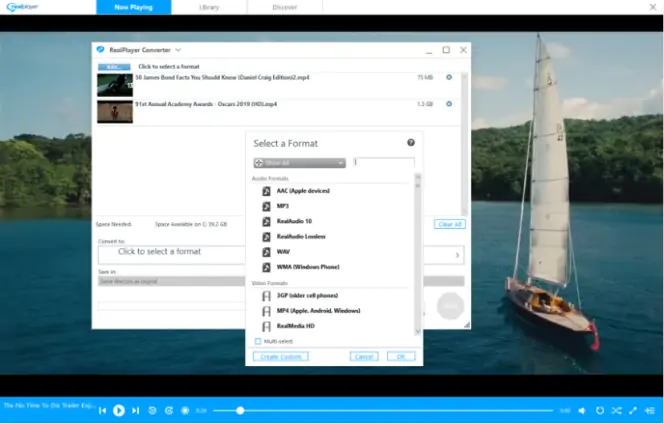This screenshot has width=664, height=424.
Task: Open RealPlayer Converter title dropdown arrow
Action: (x=178, y=50)
